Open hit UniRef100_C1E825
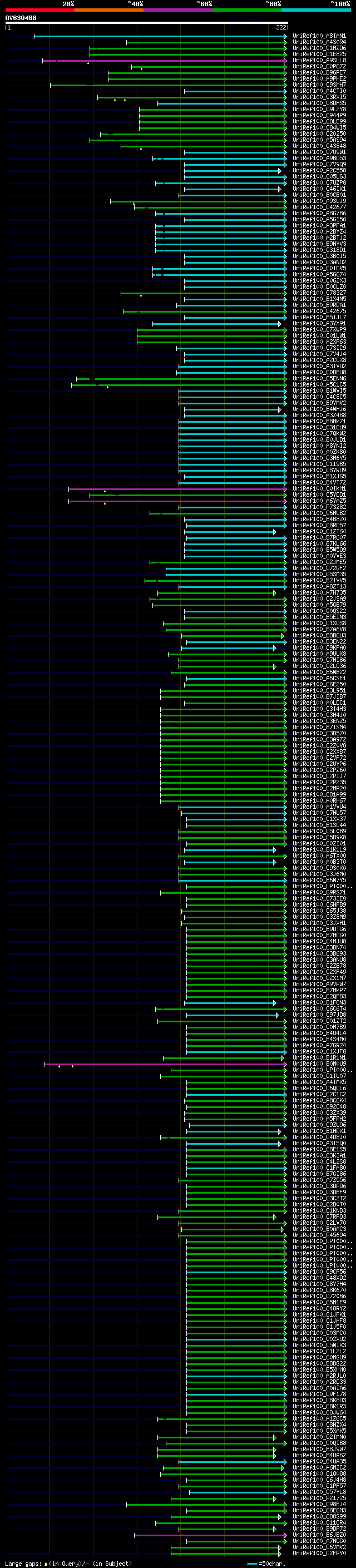This screenshot has width=356, height=1568. (319, 54)
